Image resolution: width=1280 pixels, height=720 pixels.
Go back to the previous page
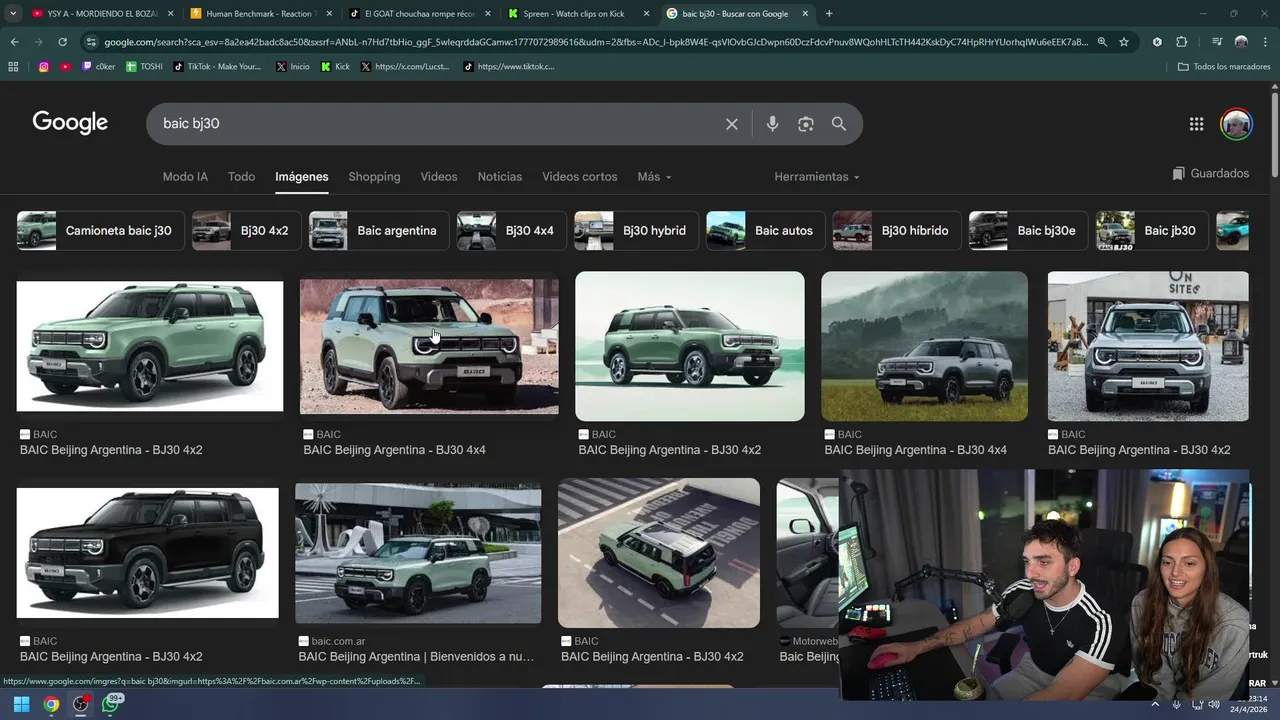point(14,42)
